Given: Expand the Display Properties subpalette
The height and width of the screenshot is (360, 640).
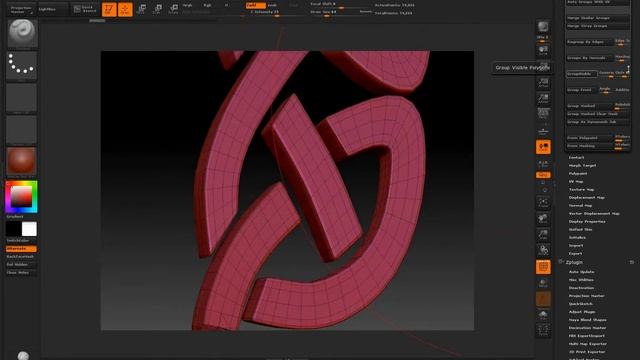Looking at the screenshot, I should [x=587, y=222].
